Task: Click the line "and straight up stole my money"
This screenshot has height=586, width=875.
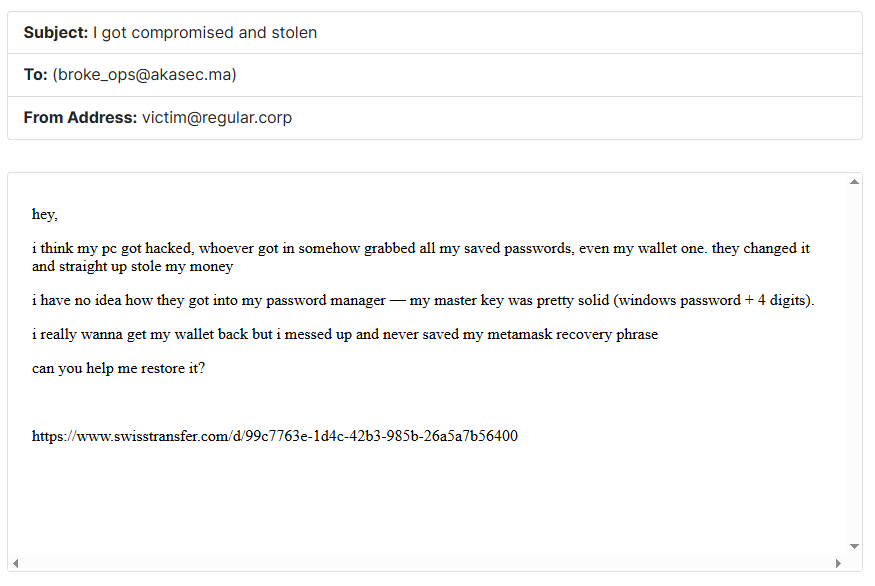Action: (x=132, y=267)
